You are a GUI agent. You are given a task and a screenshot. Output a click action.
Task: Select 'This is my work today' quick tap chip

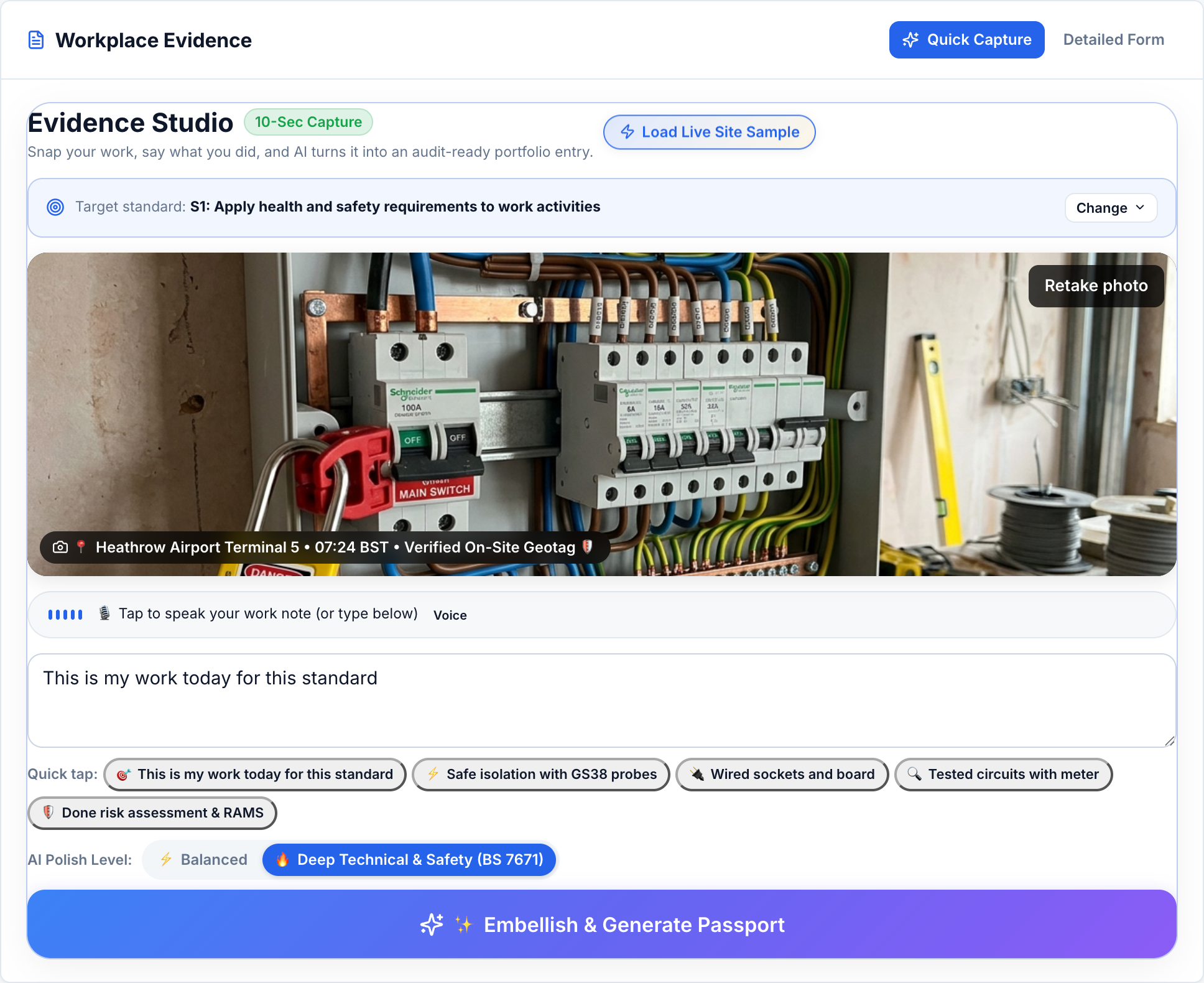[x=255, y=775]
